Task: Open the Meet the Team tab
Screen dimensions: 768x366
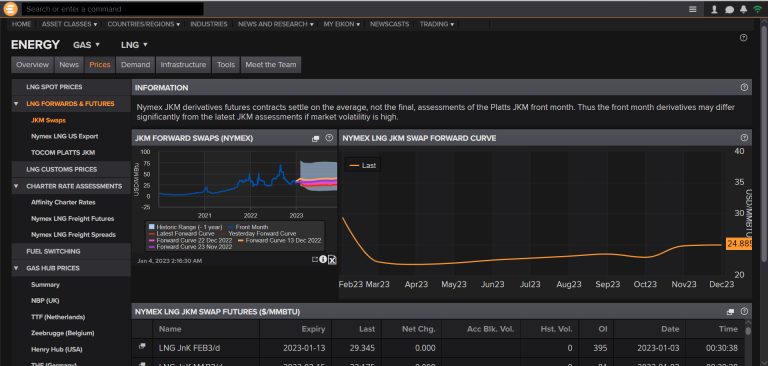Action: (271, 65)
